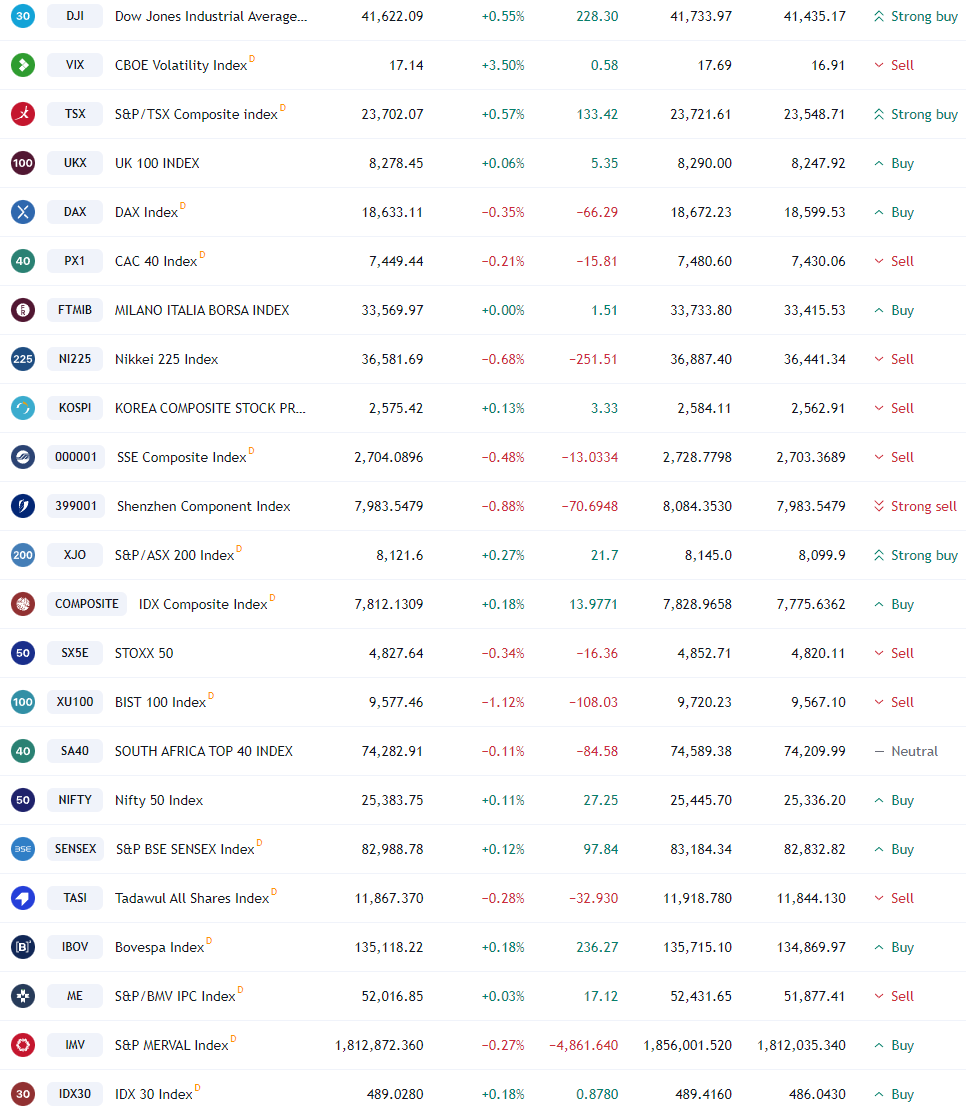Open the Dow Jones Industrial Average link
The image size is (966, 1107).
211,16
